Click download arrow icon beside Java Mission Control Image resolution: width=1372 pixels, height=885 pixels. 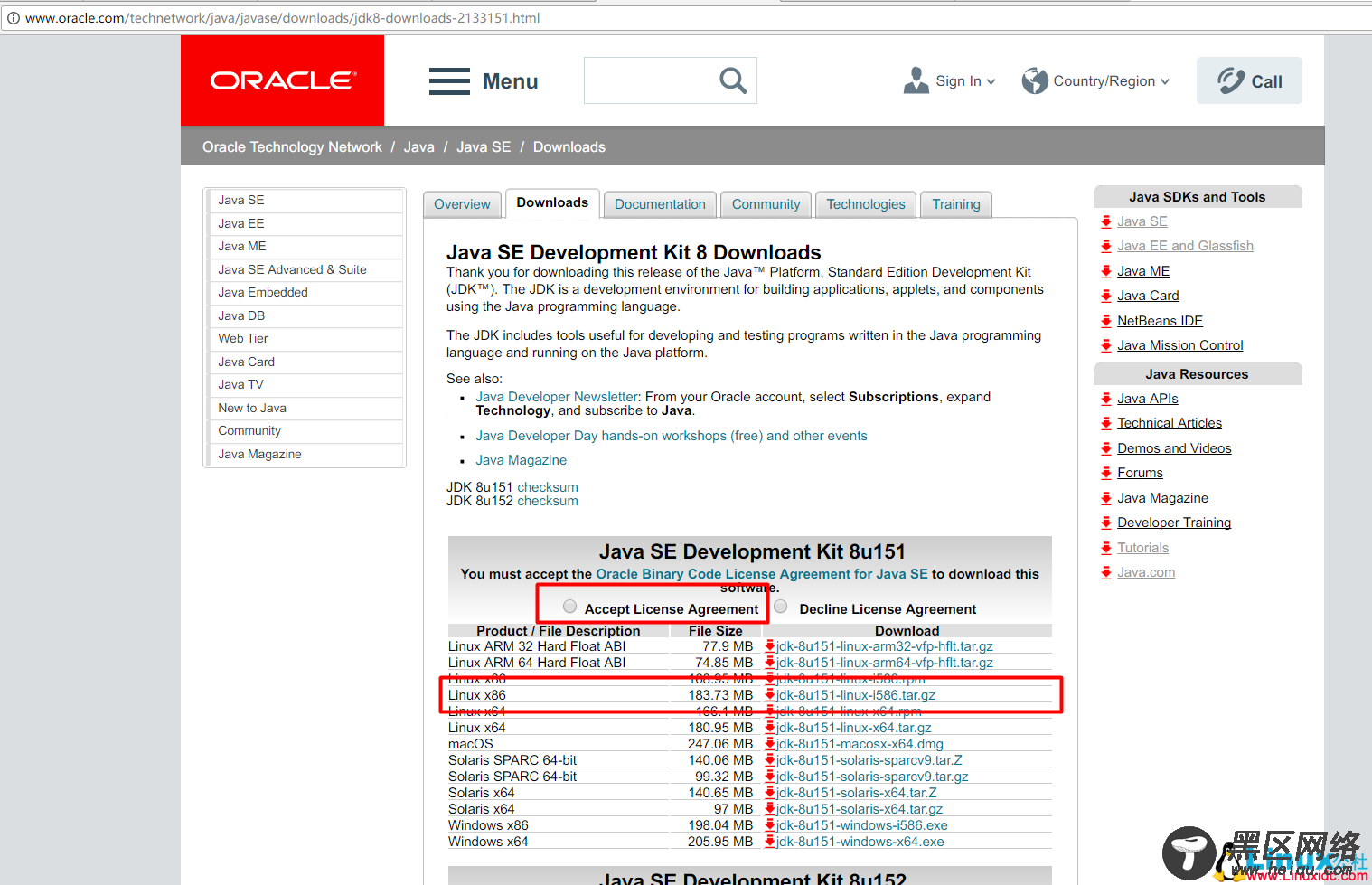click(x=1106, y=345)
